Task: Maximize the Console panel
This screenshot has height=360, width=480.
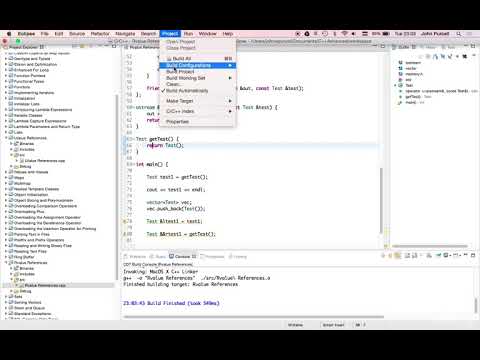Action: (473, 255)
